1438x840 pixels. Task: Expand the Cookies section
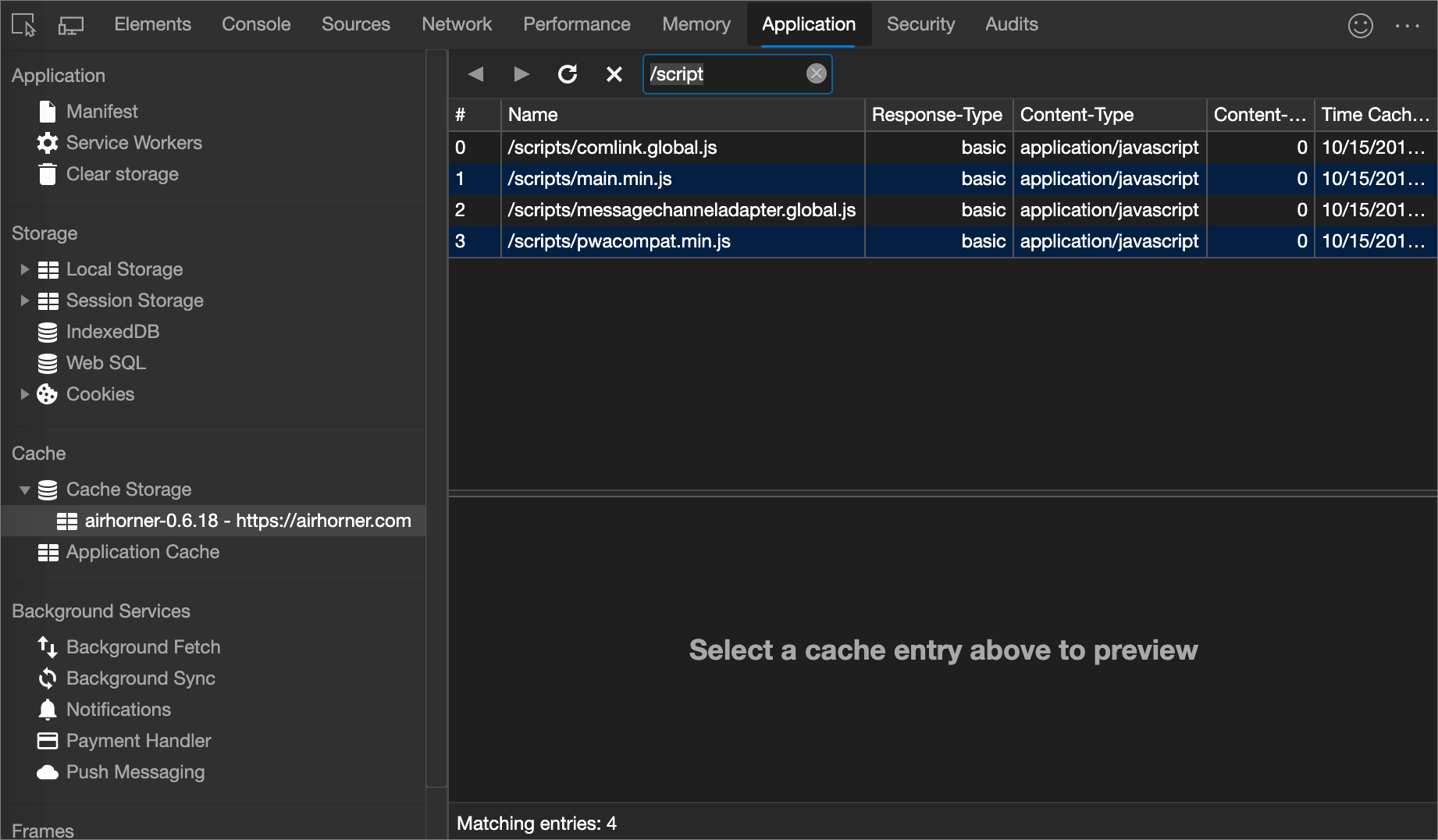pos(24,394)
